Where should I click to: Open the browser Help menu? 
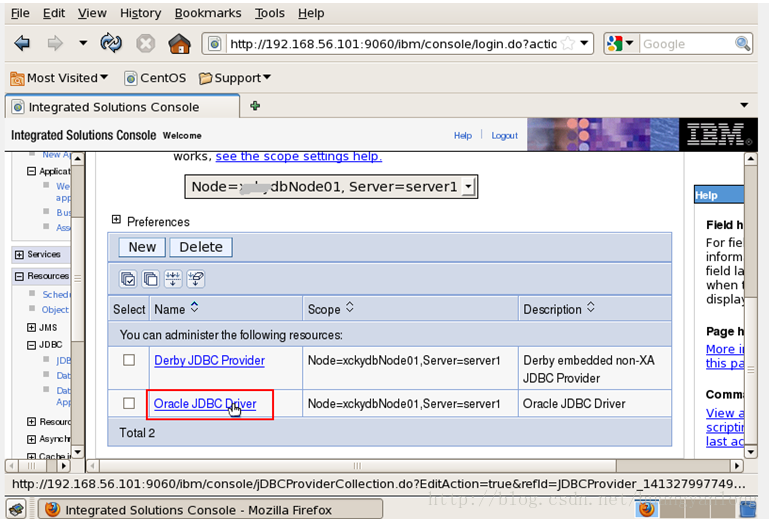coord(311,13)
